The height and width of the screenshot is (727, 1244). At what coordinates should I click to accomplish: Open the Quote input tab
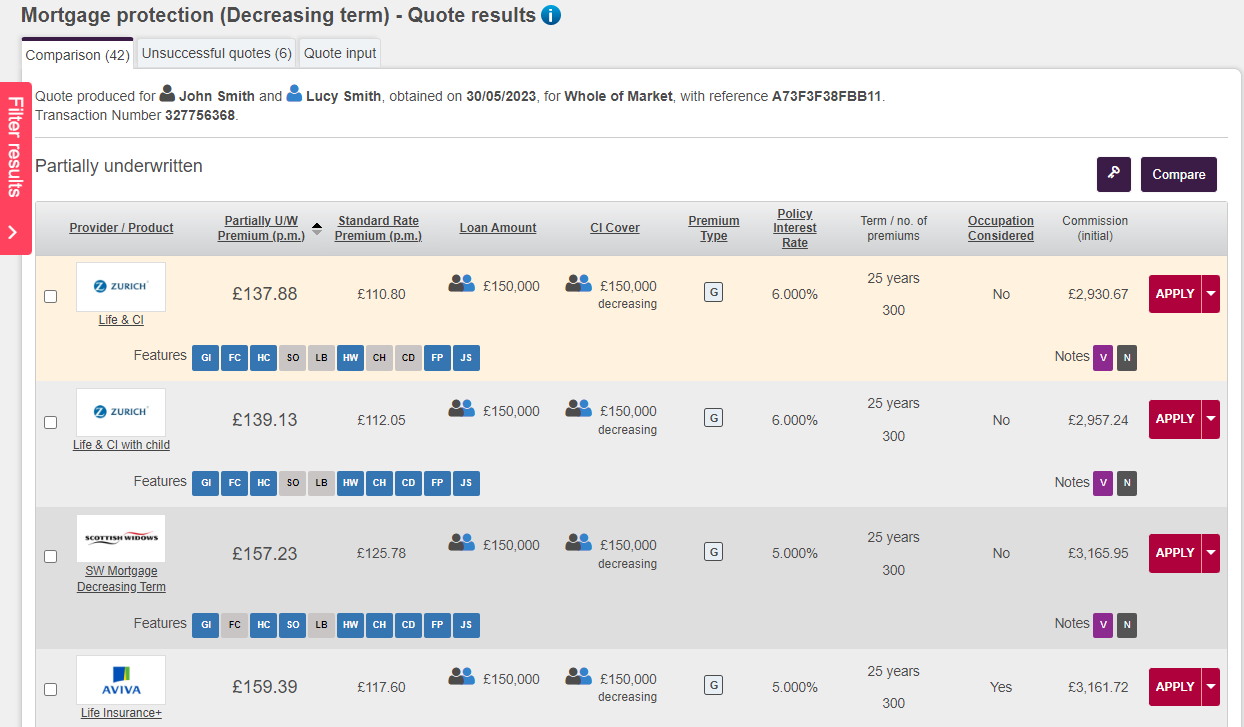point(340,53)
